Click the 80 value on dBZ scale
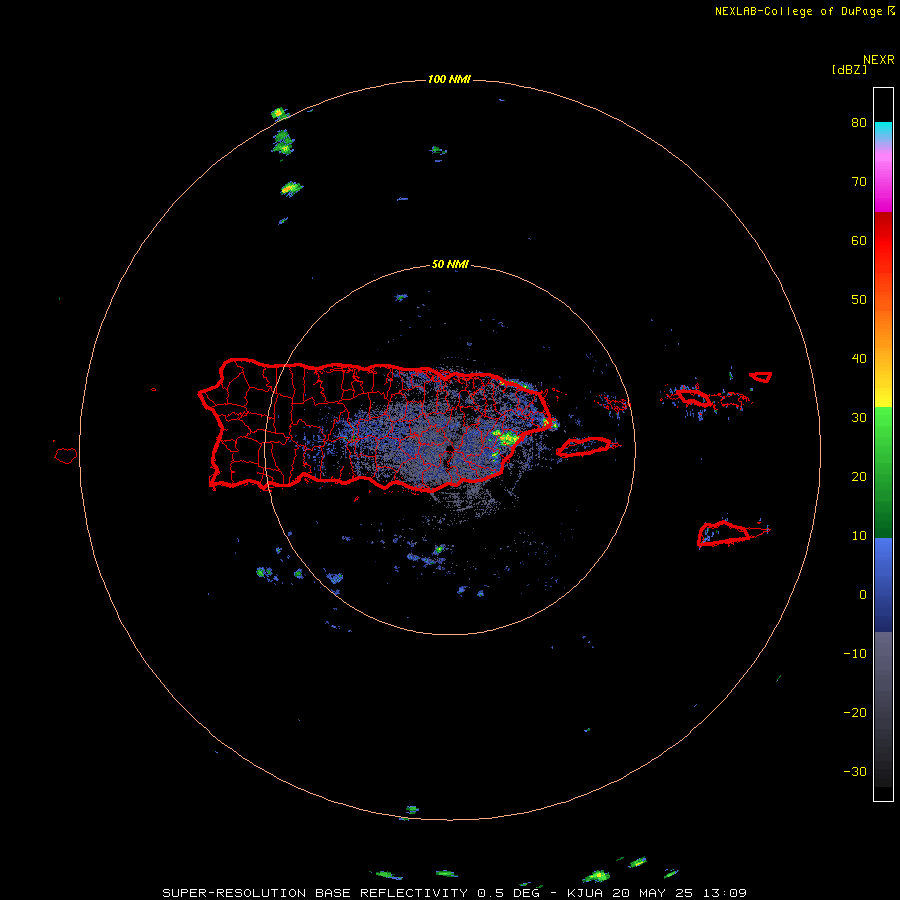The height and width of the screenshot is (900, 900). (x=859, y=123)
